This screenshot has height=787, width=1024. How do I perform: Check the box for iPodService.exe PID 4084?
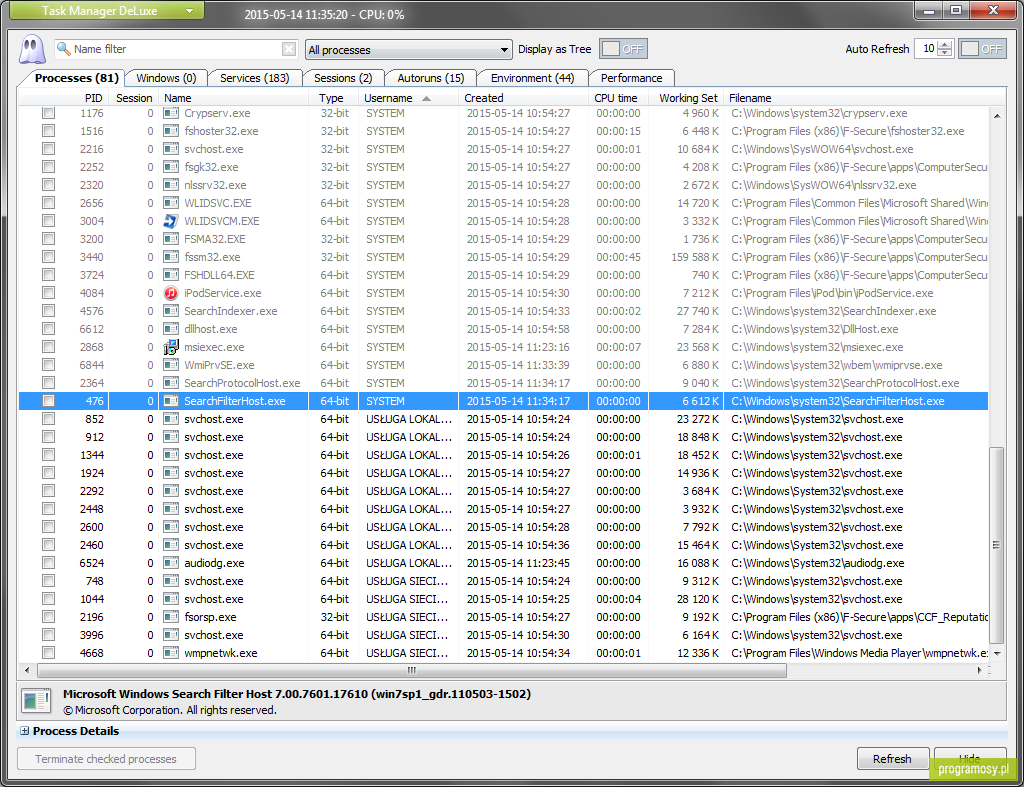click(x=48, y=293)
